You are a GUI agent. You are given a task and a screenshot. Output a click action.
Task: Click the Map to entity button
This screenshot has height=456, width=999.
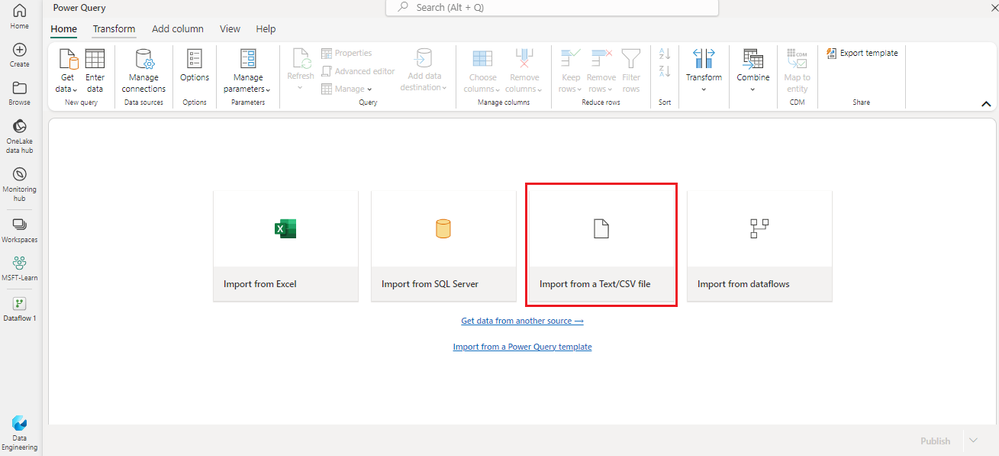coord(797,71)
